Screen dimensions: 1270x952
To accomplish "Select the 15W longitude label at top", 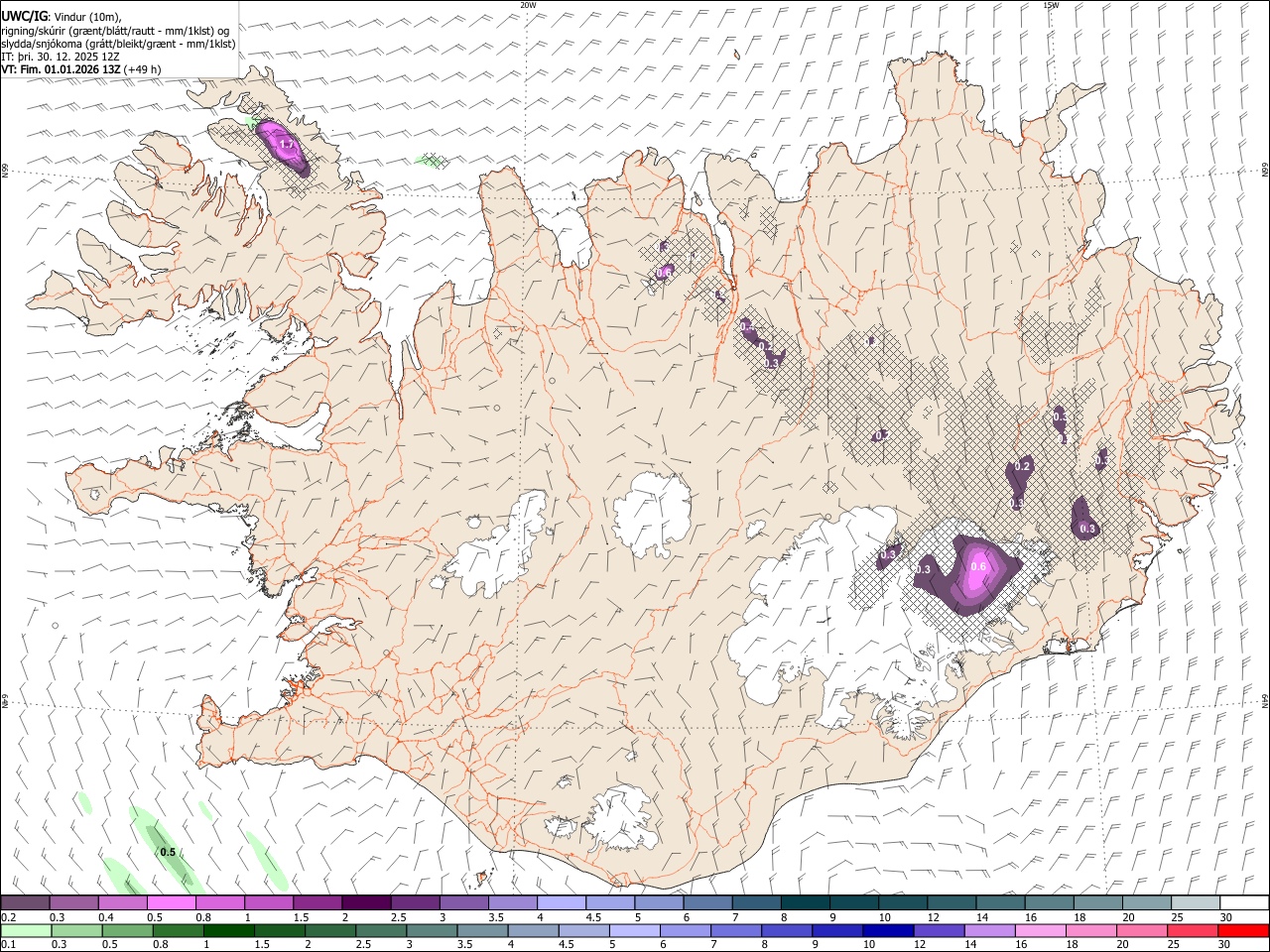I will (1051, 5).
